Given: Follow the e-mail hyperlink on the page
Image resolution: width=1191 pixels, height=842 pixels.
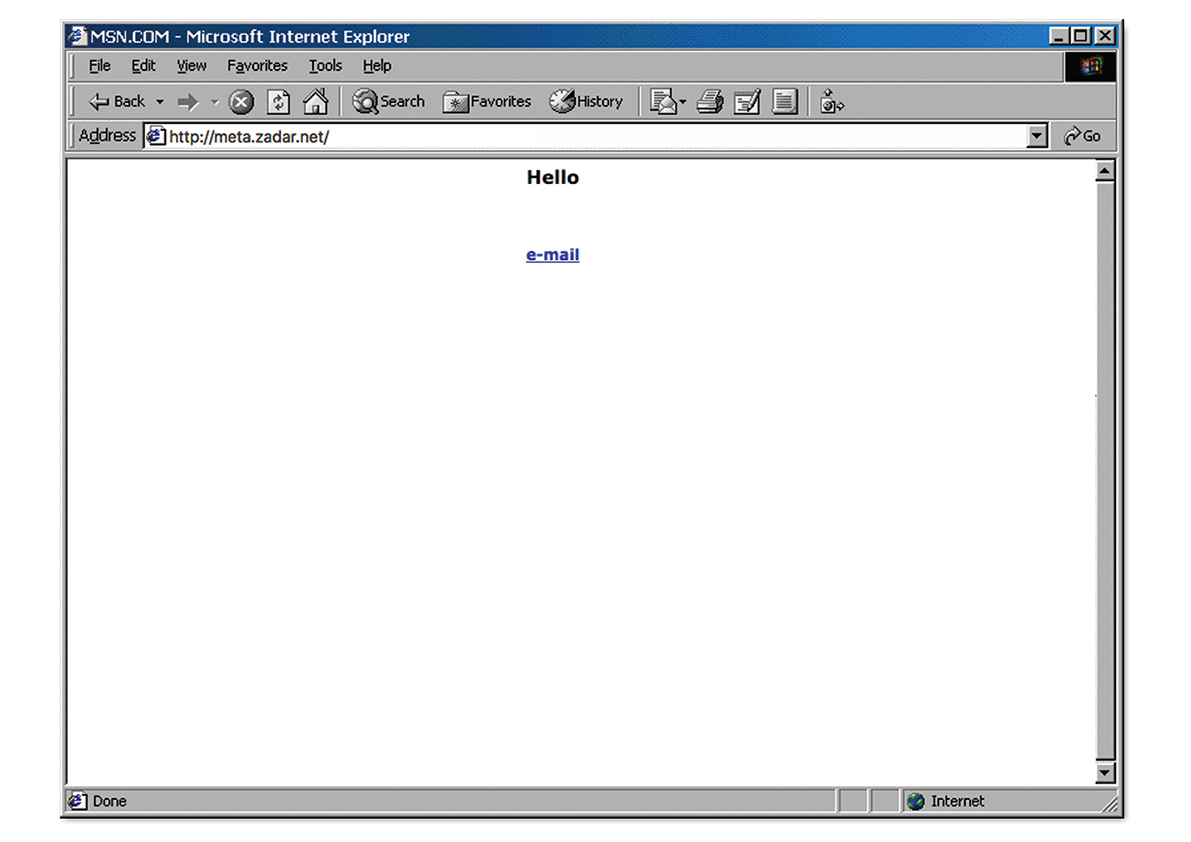Looking at the screenshot, I should [552, 255].
